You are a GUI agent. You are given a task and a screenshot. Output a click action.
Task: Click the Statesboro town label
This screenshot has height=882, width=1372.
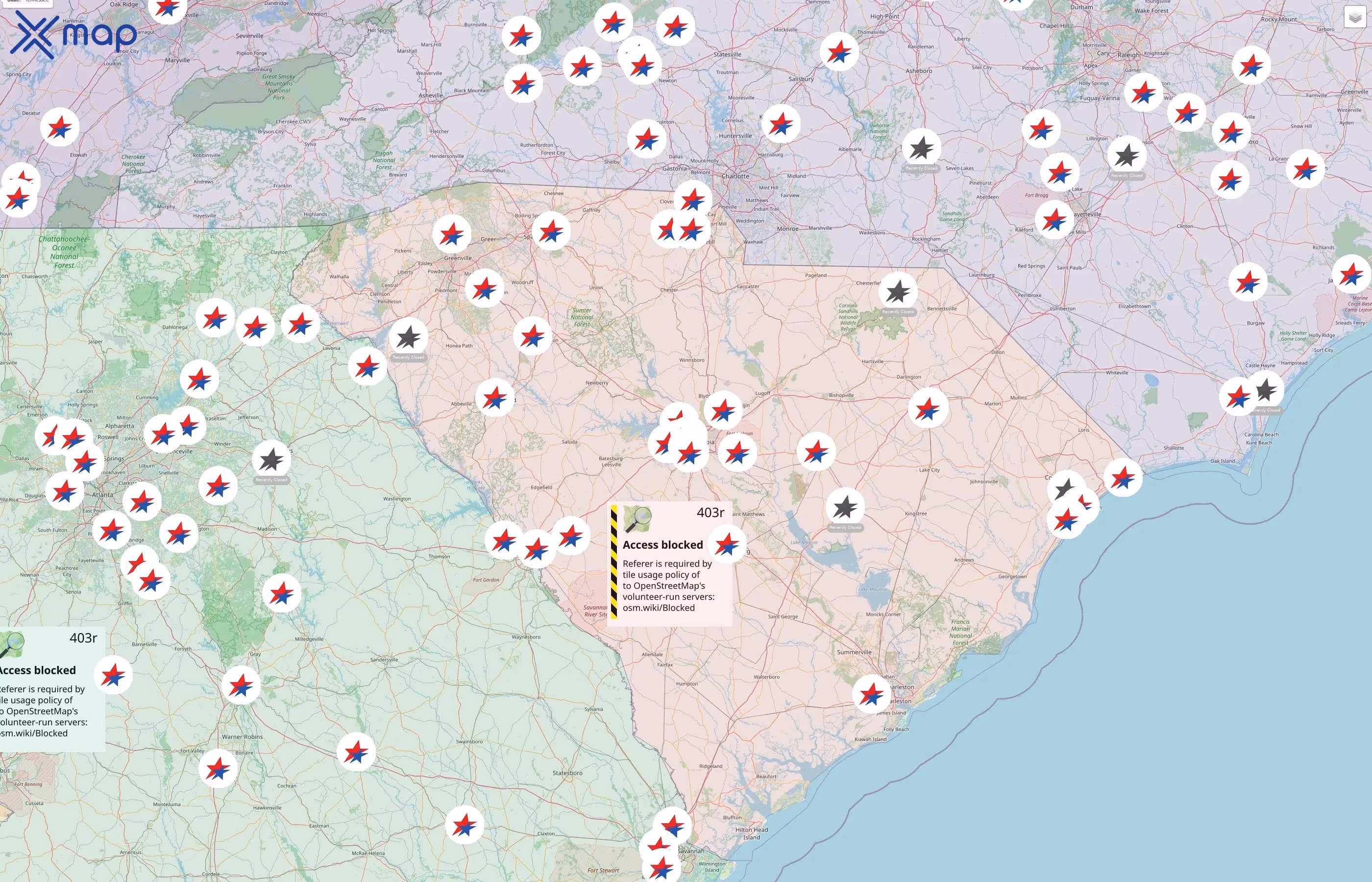(x=567, y=773)
